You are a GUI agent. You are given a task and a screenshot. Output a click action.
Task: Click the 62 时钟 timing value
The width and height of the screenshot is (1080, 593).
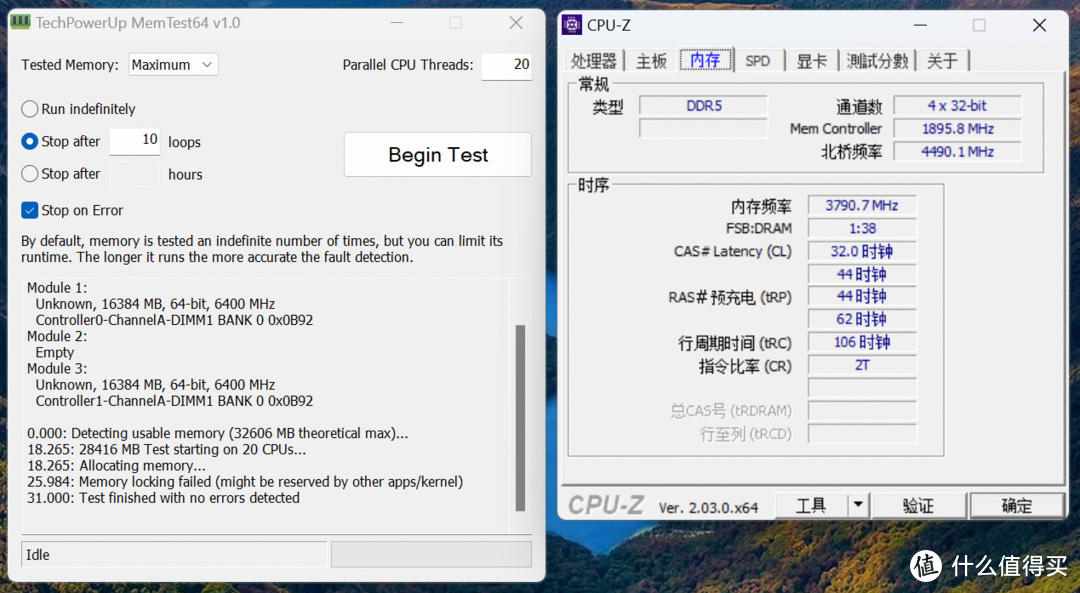(862, 319)
